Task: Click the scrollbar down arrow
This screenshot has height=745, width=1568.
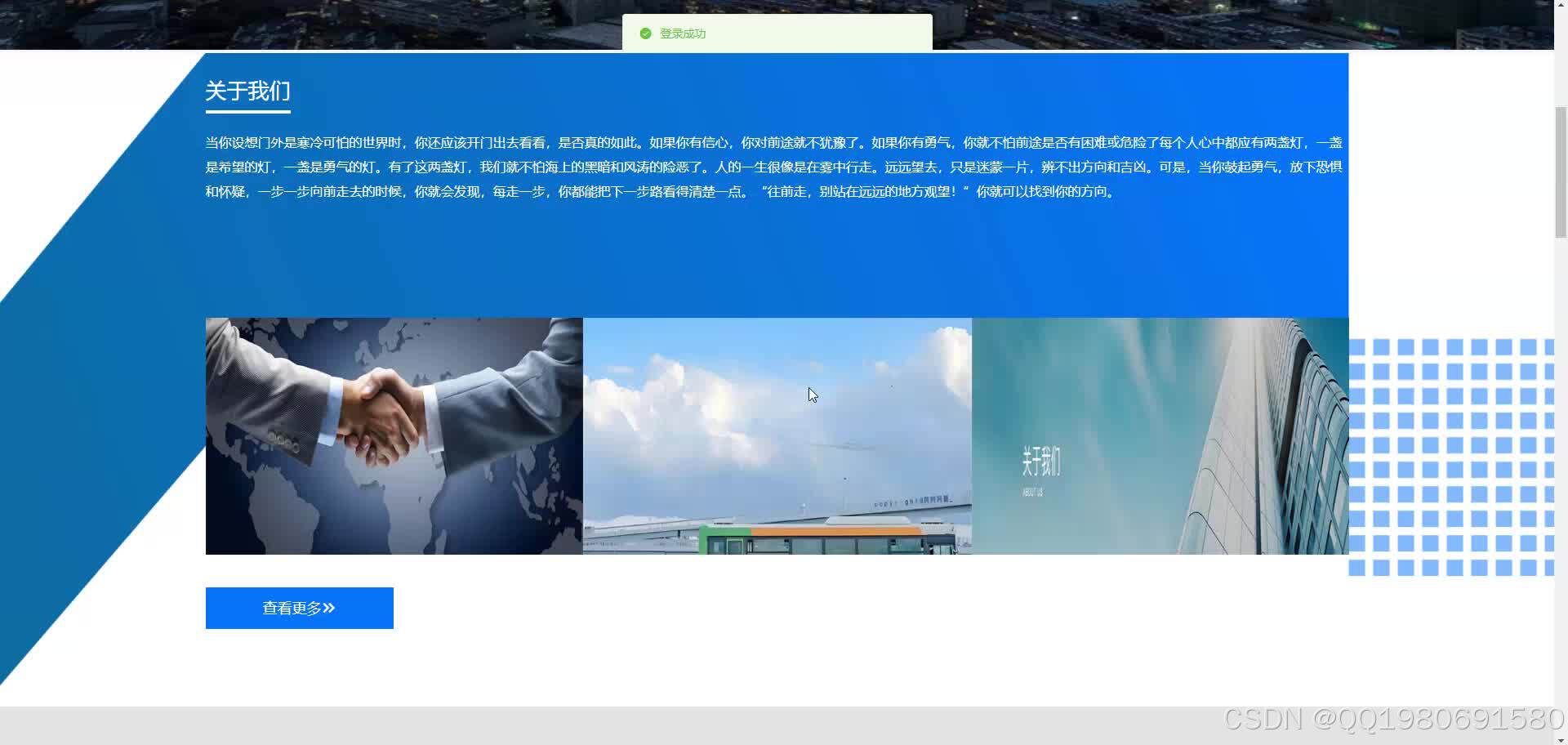Action: 1561,739
